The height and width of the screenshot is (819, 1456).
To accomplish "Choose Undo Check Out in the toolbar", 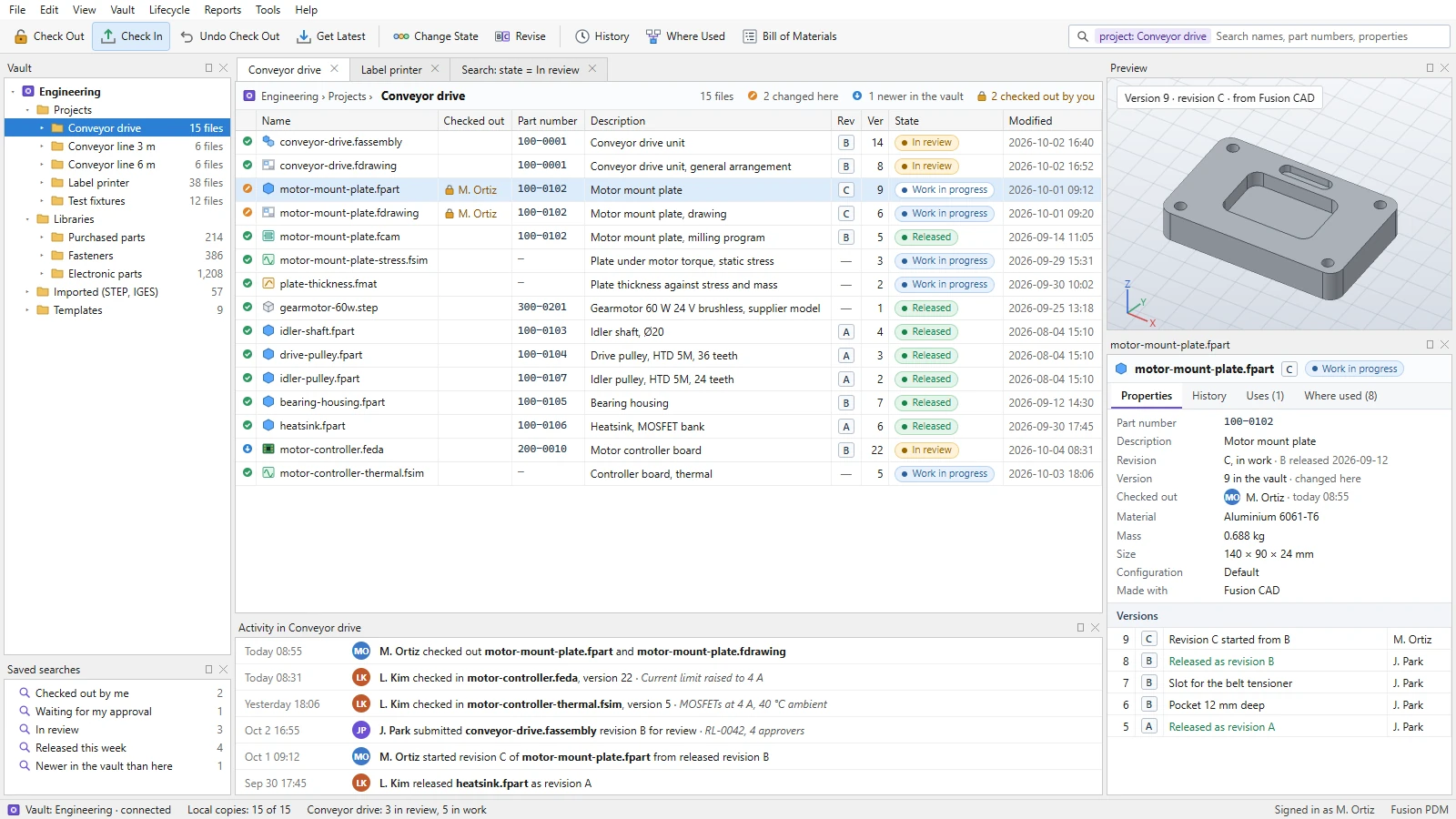I will pos(230,36).
